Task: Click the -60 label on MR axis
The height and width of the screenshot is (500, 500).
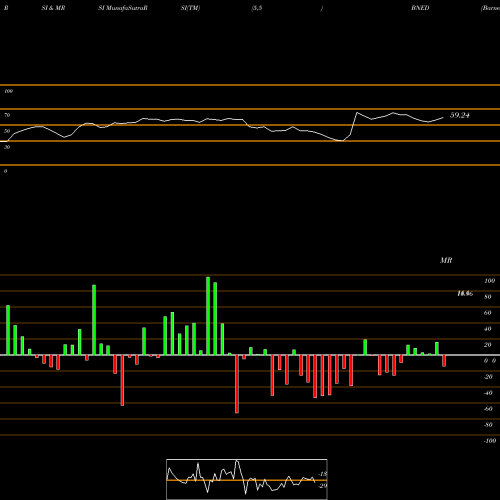Action: [x=488, y=409]
